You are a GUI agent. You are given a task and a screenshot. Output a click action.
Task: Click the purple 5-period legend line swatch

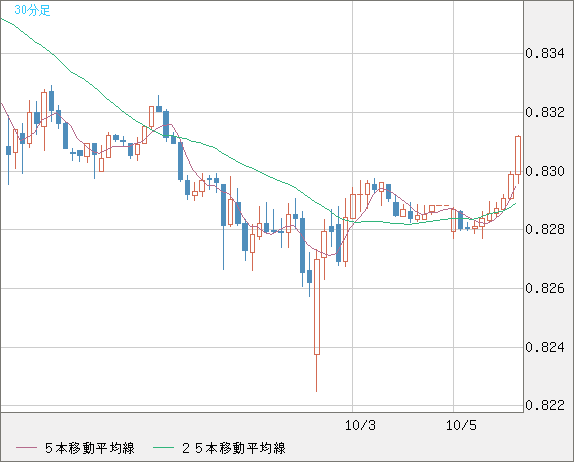click(26, 448)
